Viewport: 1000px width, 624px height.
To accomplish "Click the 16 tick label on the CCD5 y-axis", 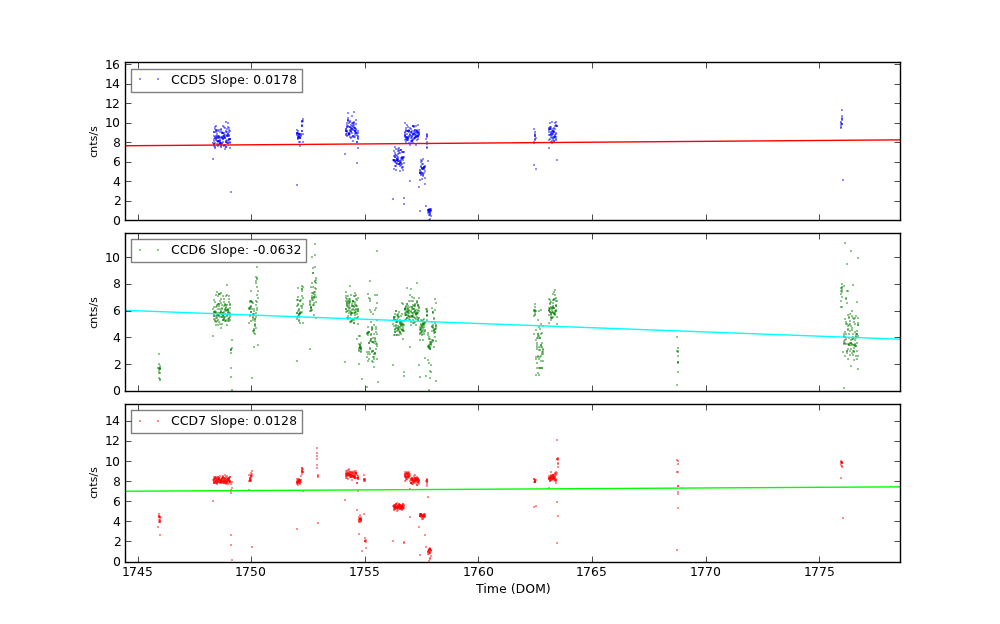I will (113, 64).
